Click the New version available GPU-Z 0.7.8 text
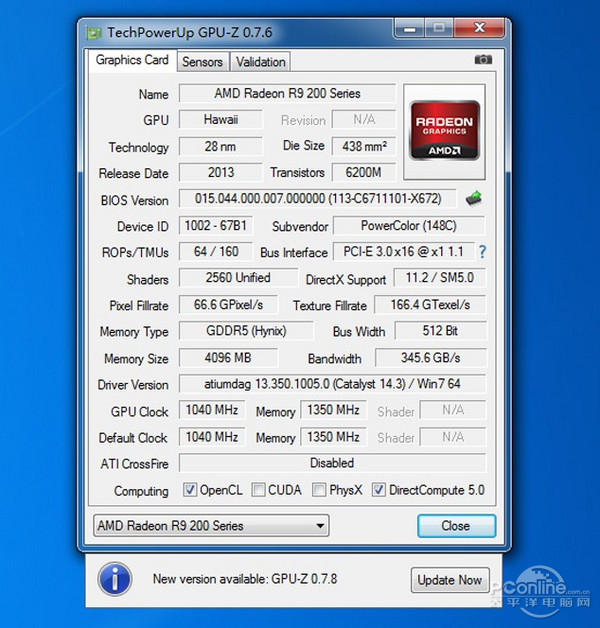 click(245, 579)
